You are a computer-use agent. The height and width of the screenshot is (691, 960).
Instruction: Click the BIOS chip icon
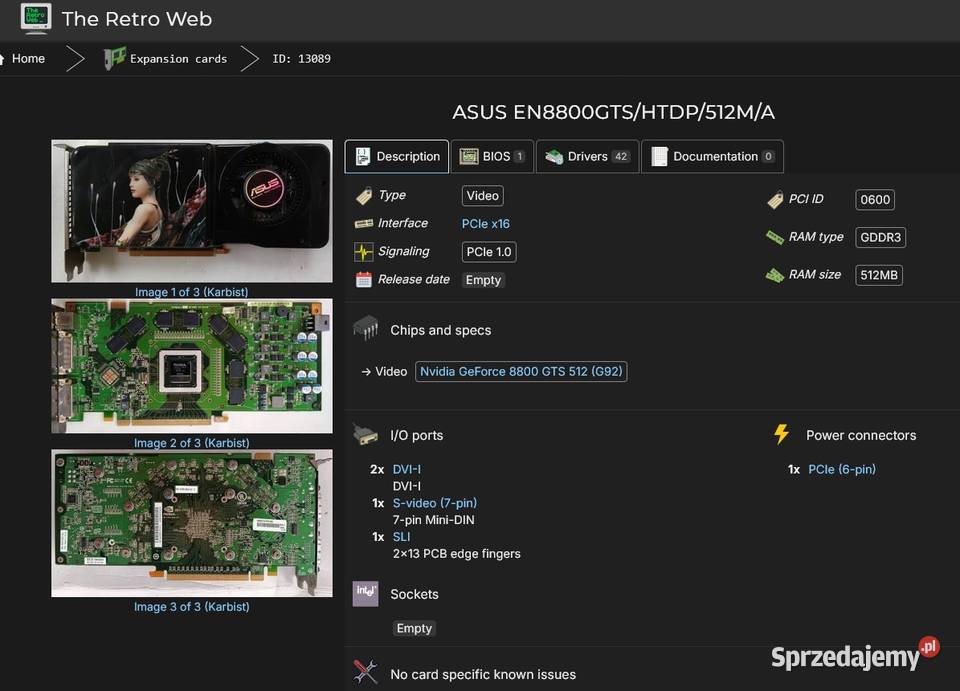pos(469,157)
